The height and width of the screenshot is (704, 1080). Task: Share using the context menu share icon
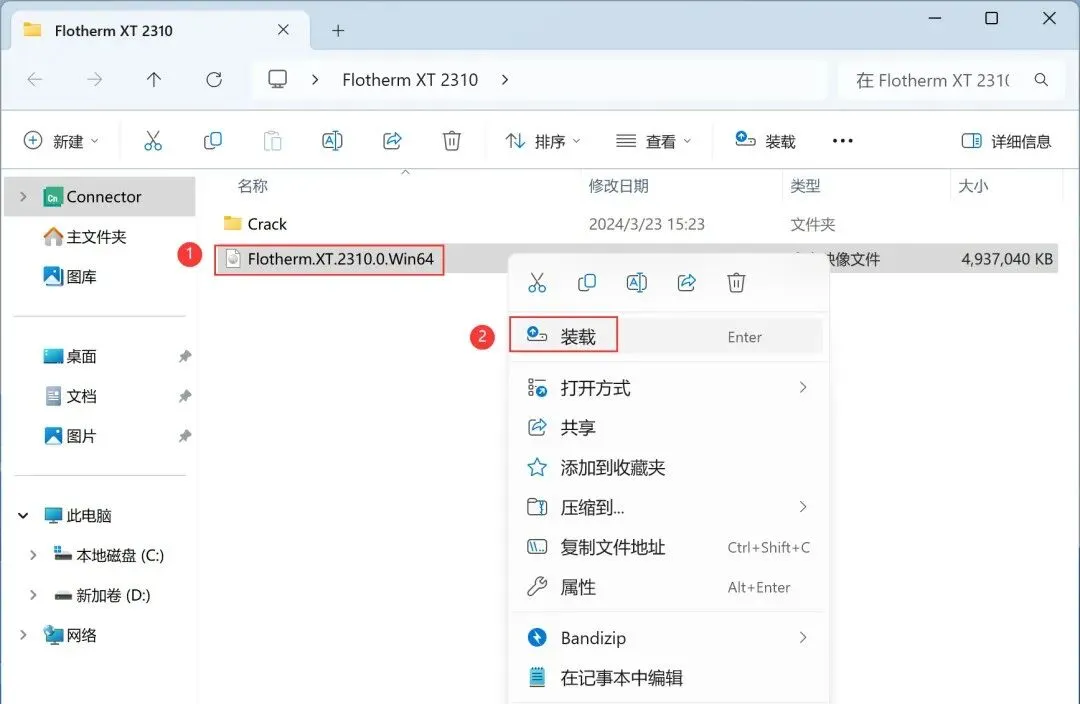pos(687,282)
